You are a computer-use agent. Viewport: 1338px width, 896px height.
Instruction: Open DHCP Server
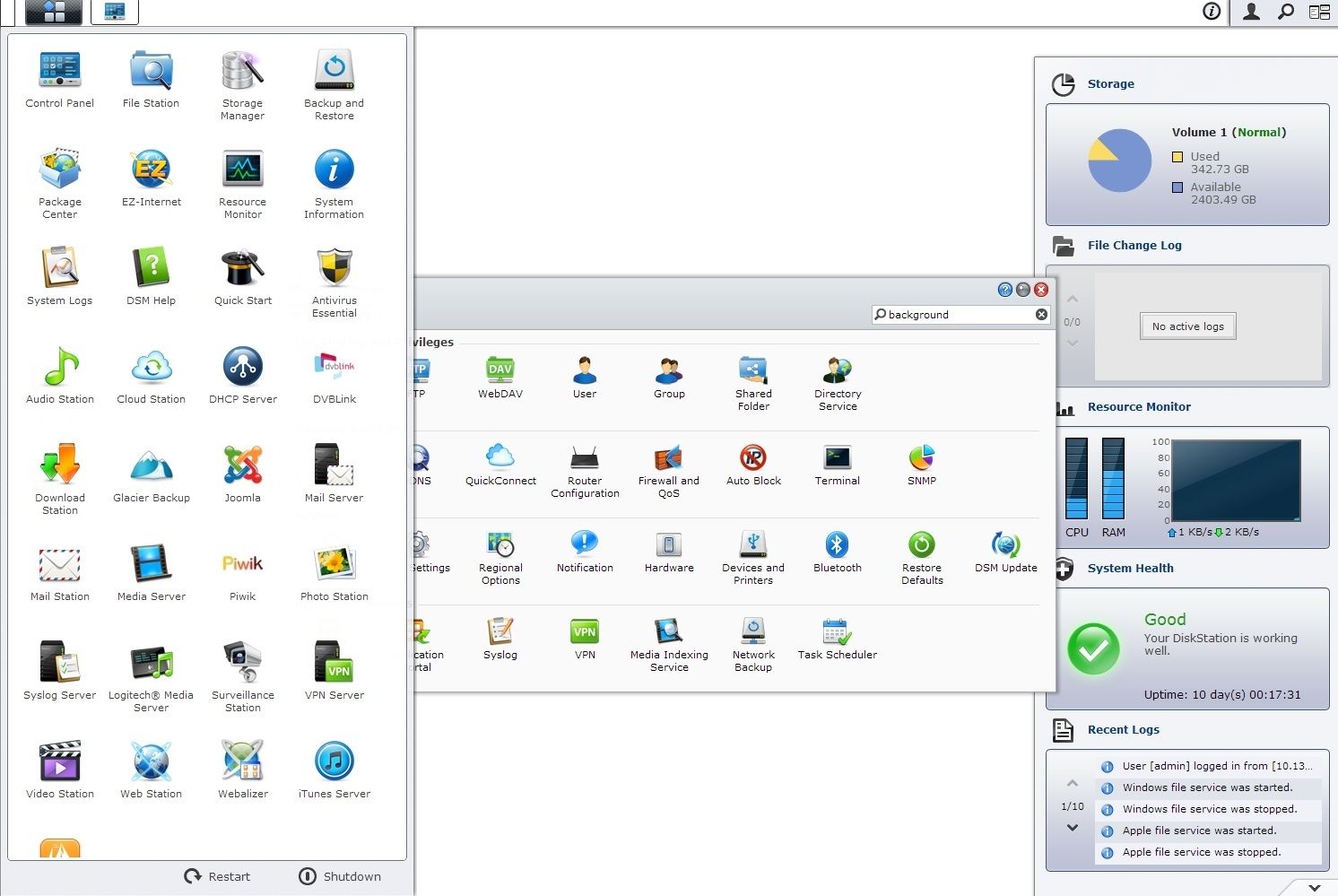(x=243, y=375)
